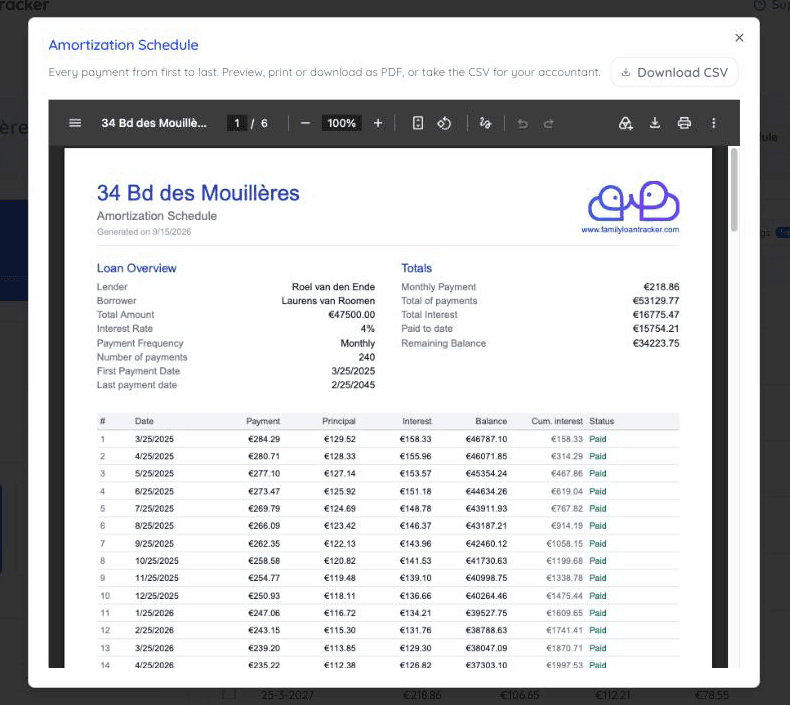Click the page number input field
Image resolution: width=790 pixels, height=705 pixels.
(x=237, y=123)
